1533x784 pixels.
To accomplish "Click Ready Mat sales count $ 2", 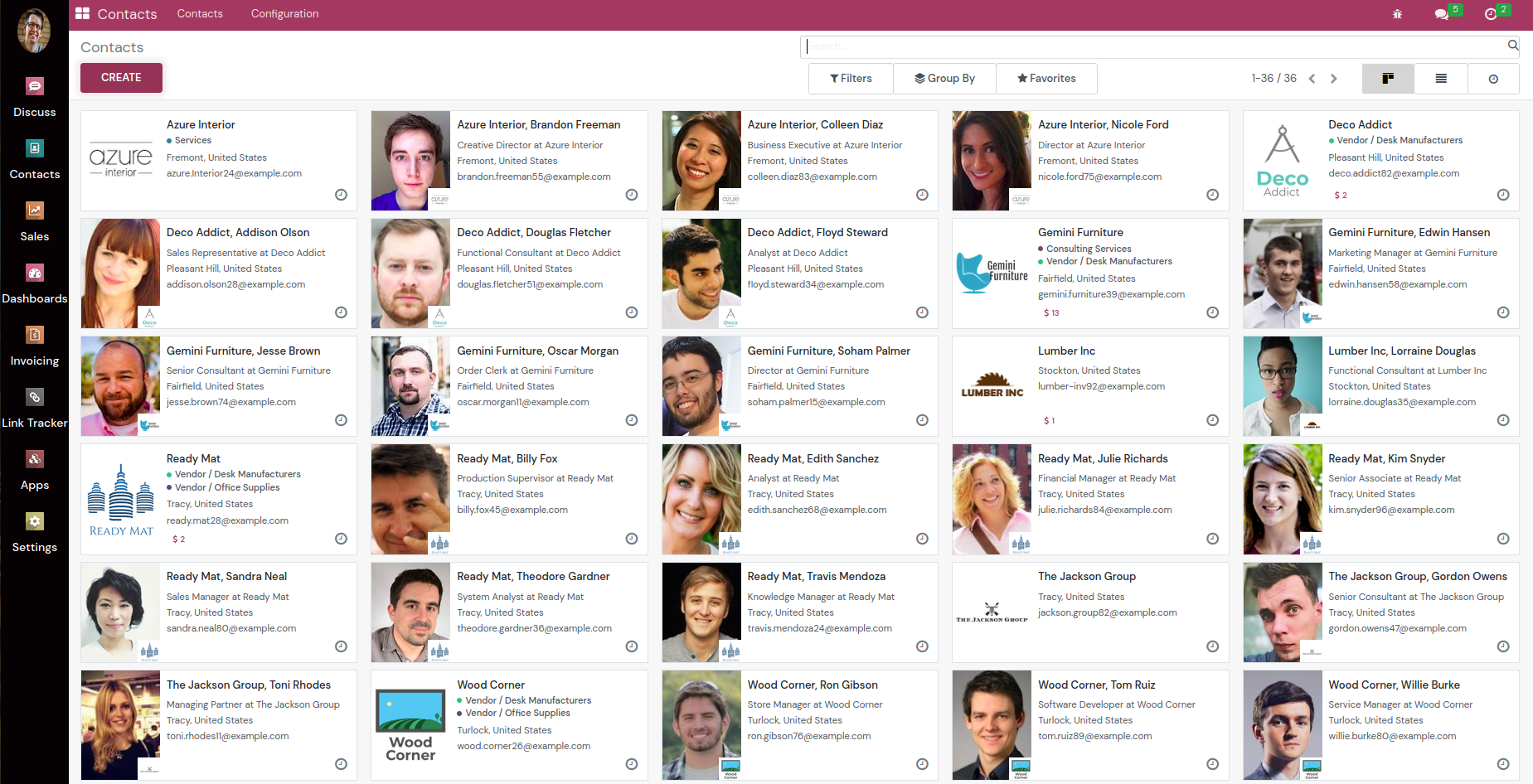I will coord(178,540).
